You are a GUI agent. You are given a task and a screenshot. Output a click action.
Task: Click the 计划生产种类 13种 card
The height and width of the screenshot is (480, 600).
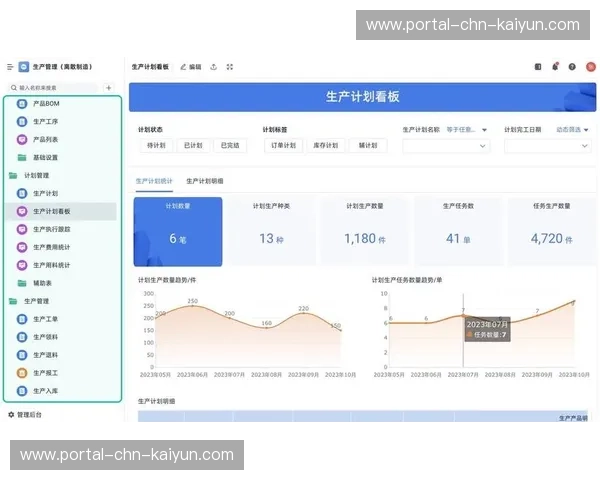271,232
